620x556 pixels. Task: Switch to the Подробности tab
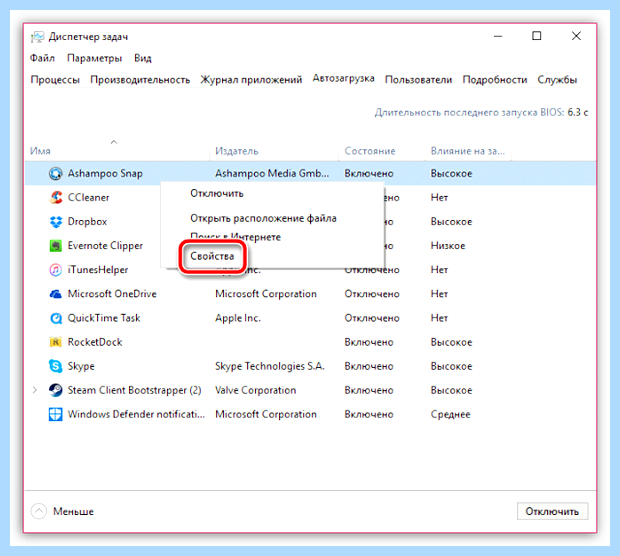pos(495,79)
